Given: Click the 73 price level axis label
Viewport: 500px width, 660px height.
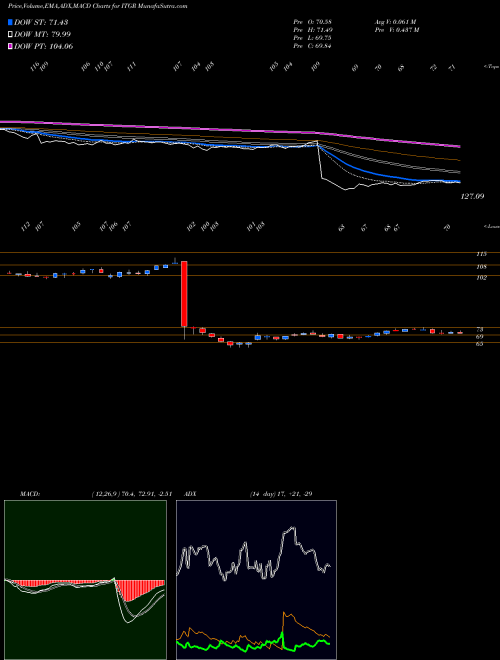Looking at the screenshot, I should [480, 330].
